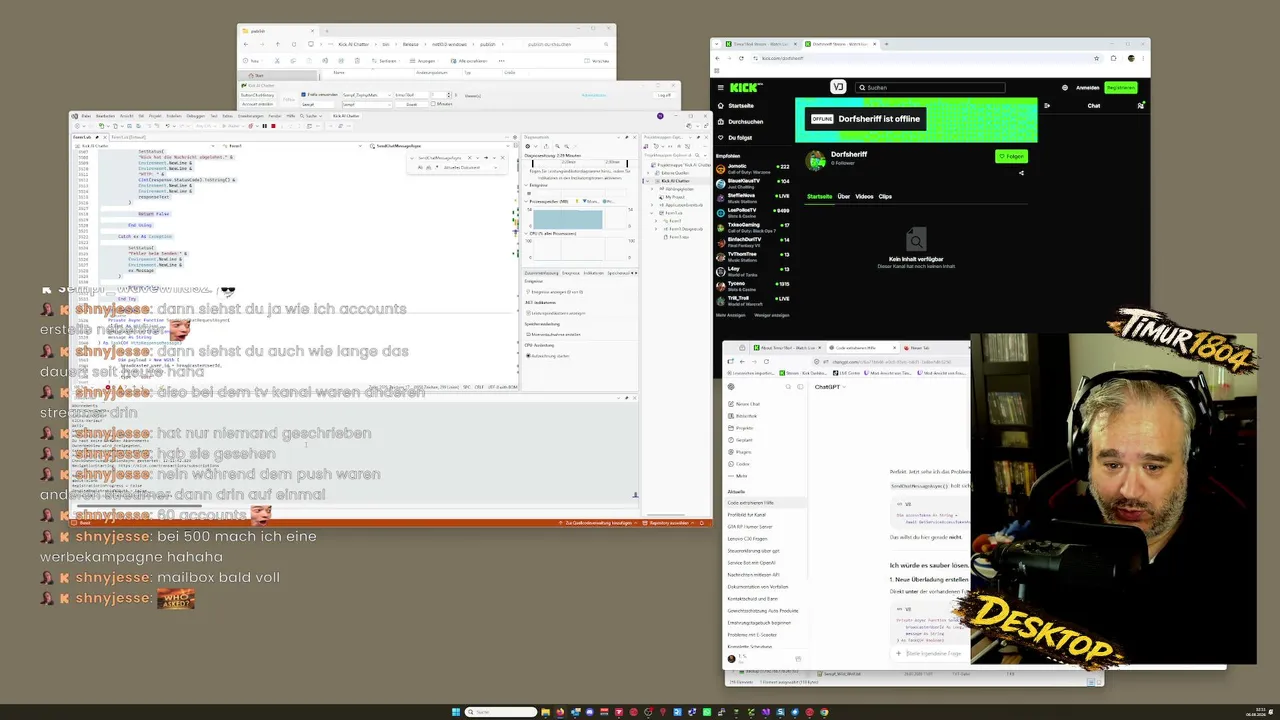Bookmark the Kick page with star icon
Viewport: 1280px width, 720px height.
click(1097, 58)
